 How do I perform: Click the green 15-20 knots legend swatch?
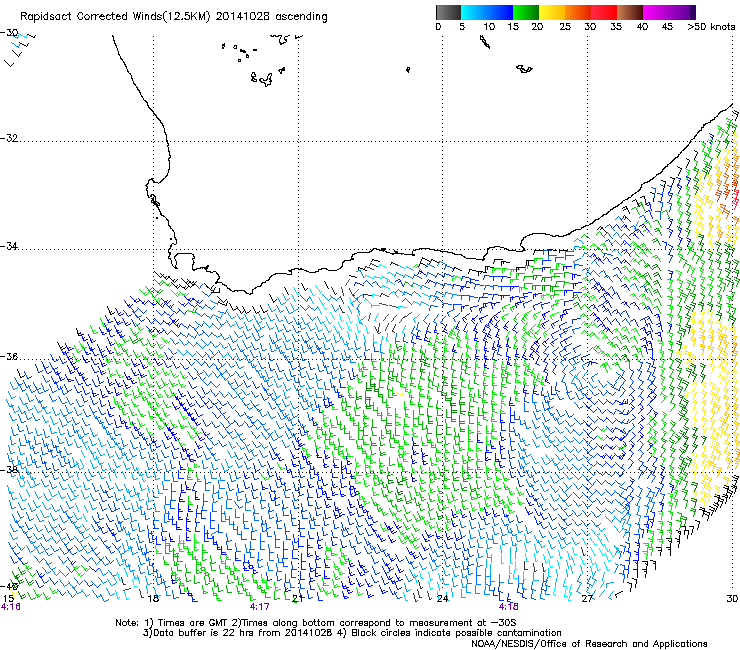pos(526,12)
